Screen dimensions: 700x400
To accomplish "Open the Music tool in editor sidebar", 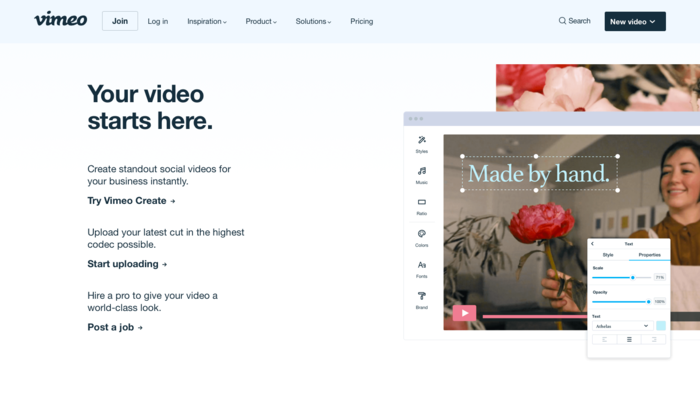I will click(x=421, y=175).
